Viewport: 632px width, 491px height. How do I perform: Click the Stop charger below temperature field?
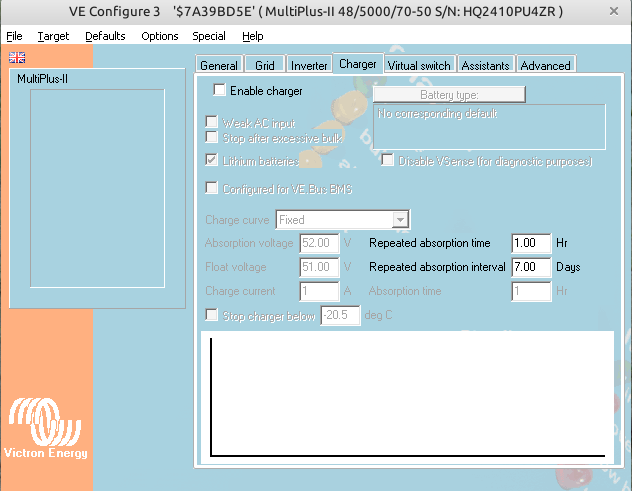pyautogui.click(x=340, y=315)
